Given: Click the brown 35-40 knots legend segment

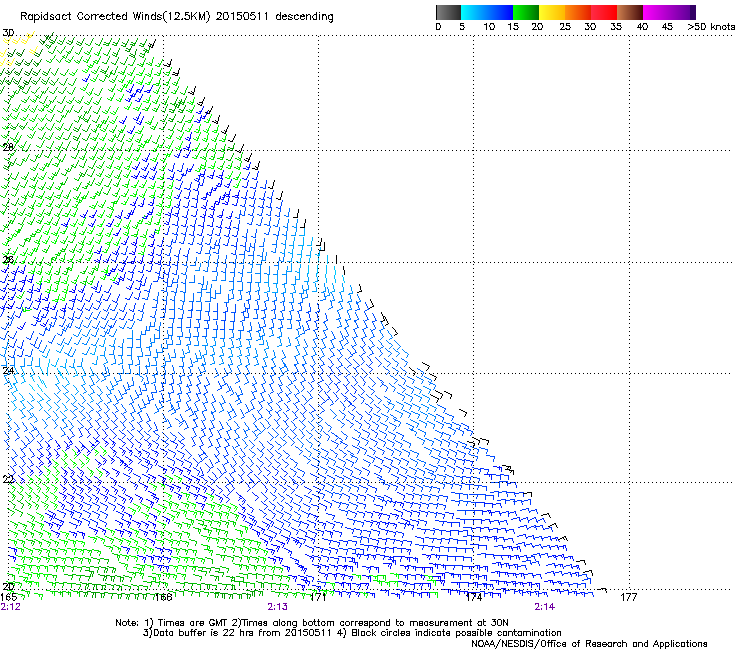Looking at the screenshot, I should [630, 12].
